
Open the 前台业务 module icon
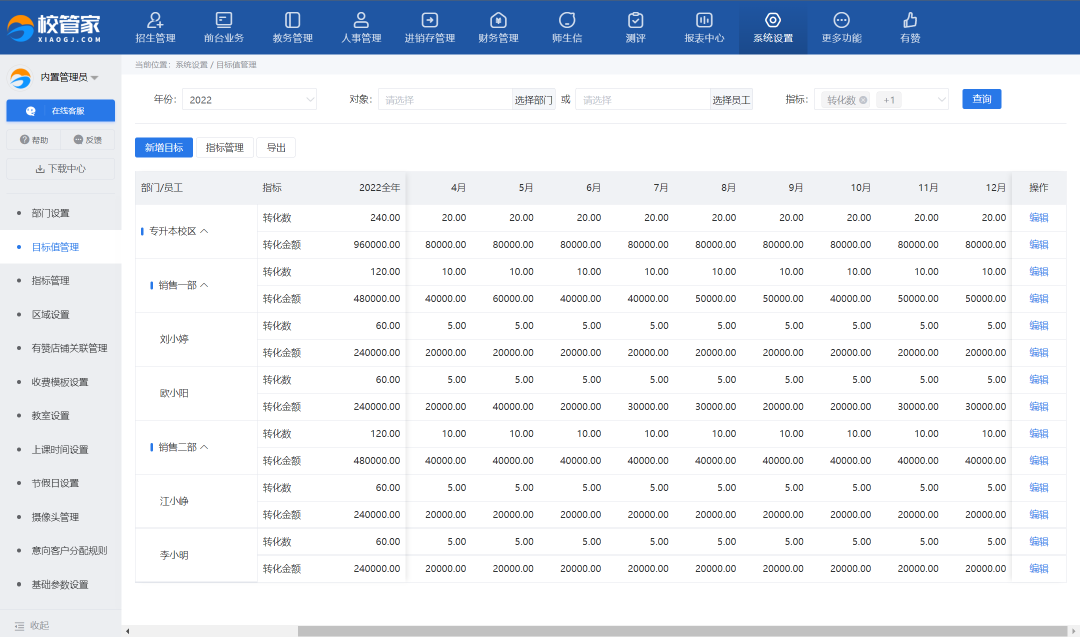224,21
